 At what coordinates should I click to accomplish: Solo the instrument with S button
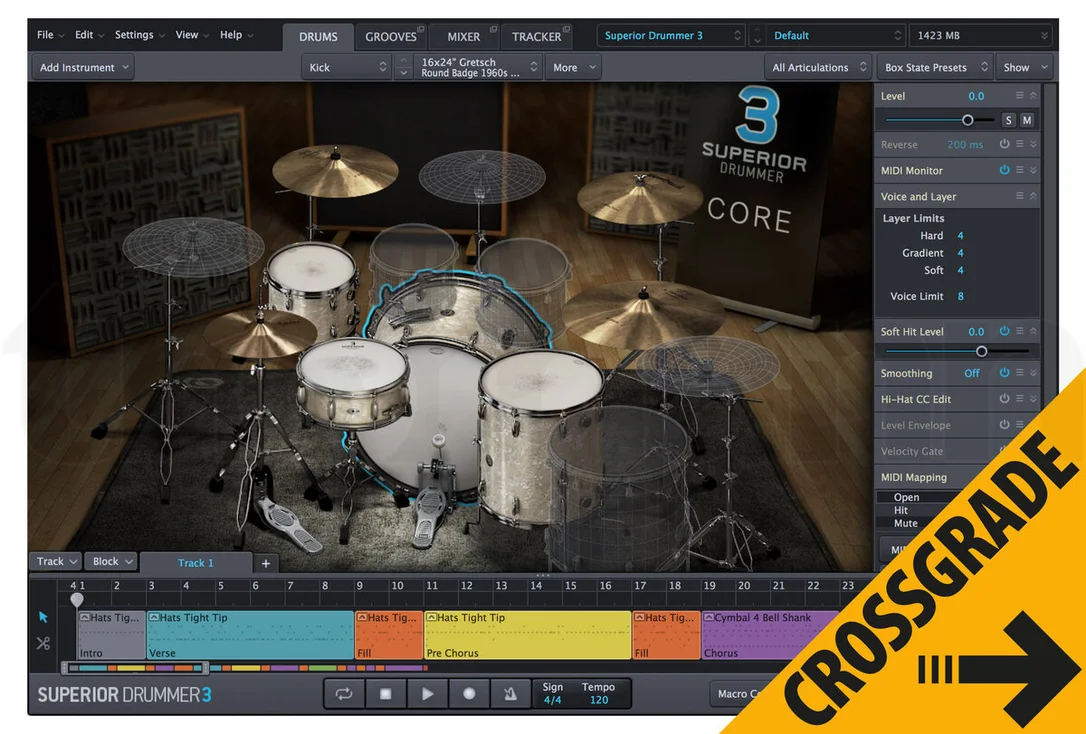coord(1008,120)
